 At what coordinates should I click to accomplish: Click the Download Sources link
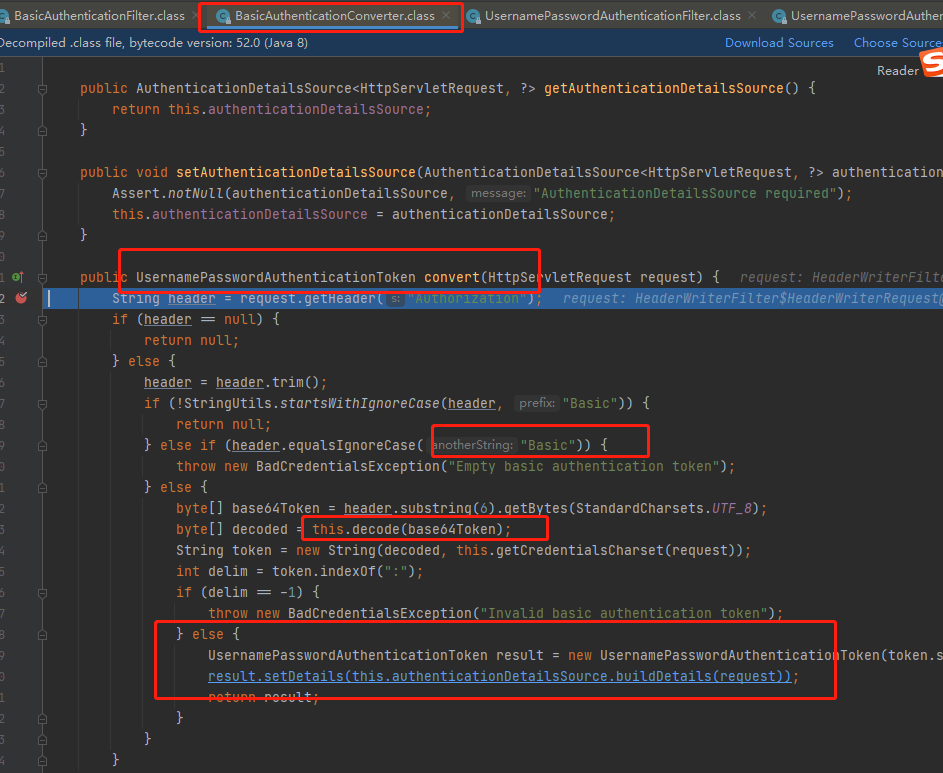(779, 43)
